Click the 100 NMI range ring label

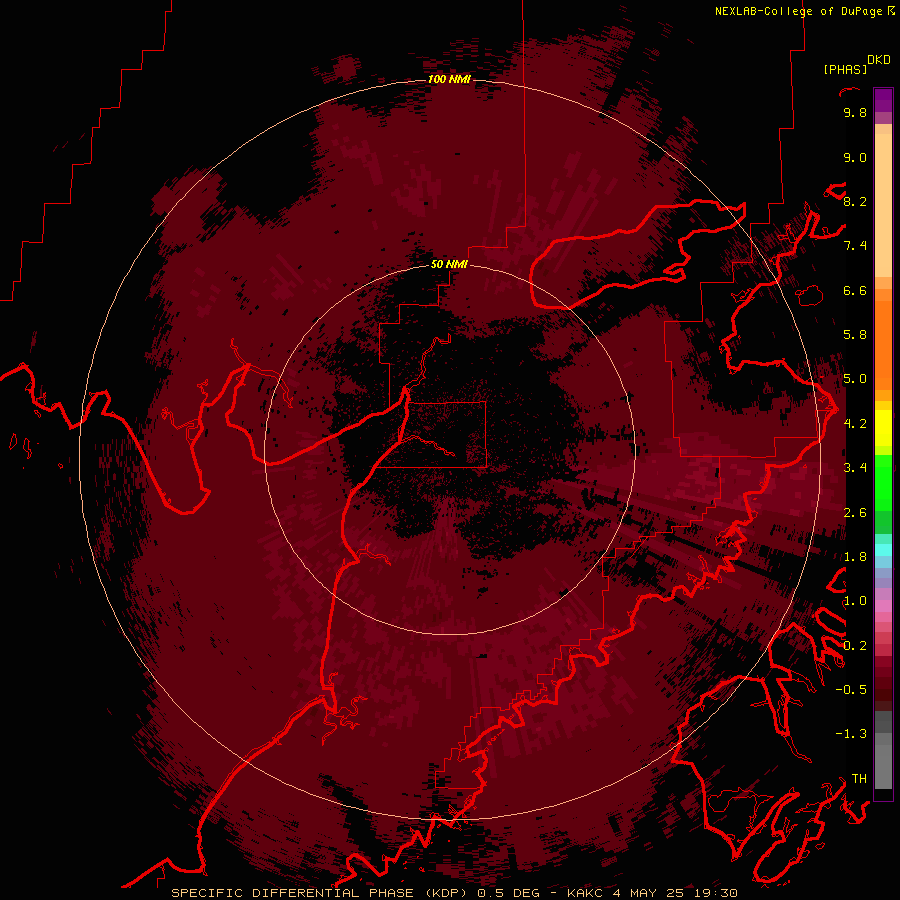pos(449,79)
